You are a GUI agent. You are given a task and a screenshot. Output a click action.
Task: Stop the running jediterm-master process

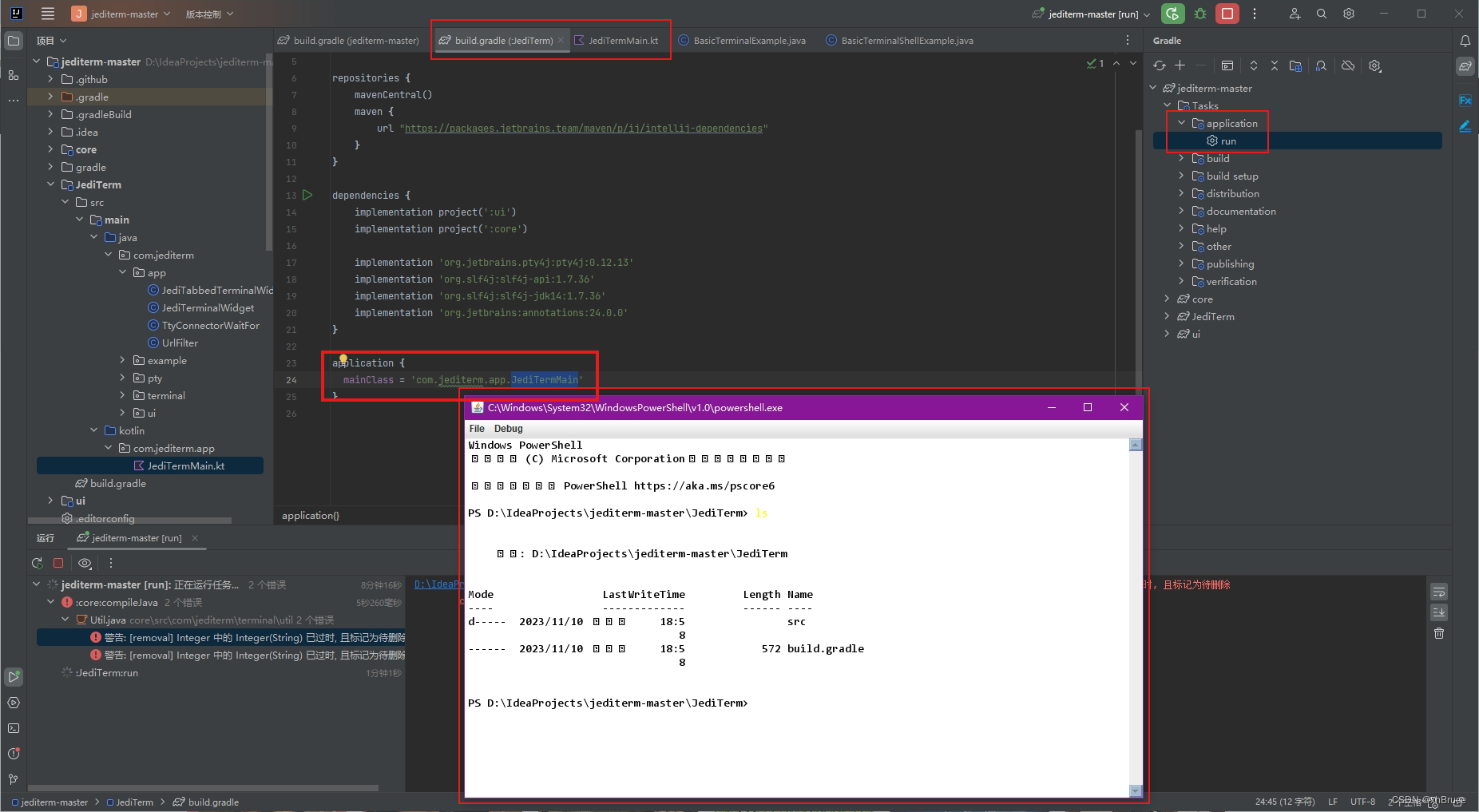[x=1227, y=14]
